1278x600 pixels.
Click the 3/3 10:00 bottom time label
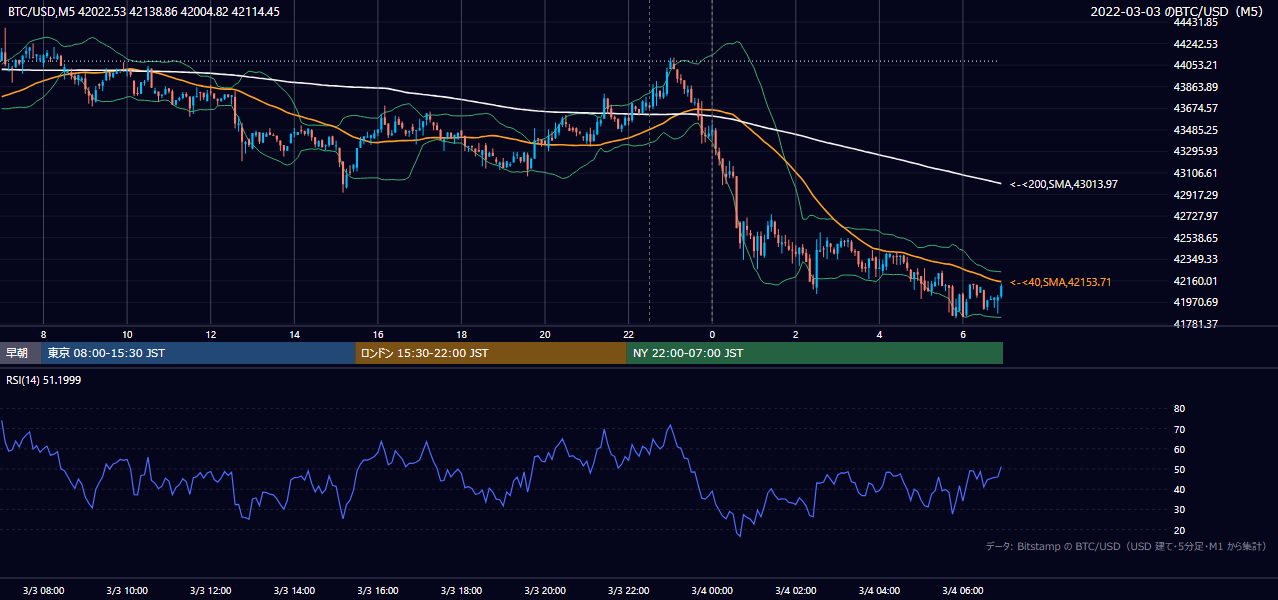127,590
